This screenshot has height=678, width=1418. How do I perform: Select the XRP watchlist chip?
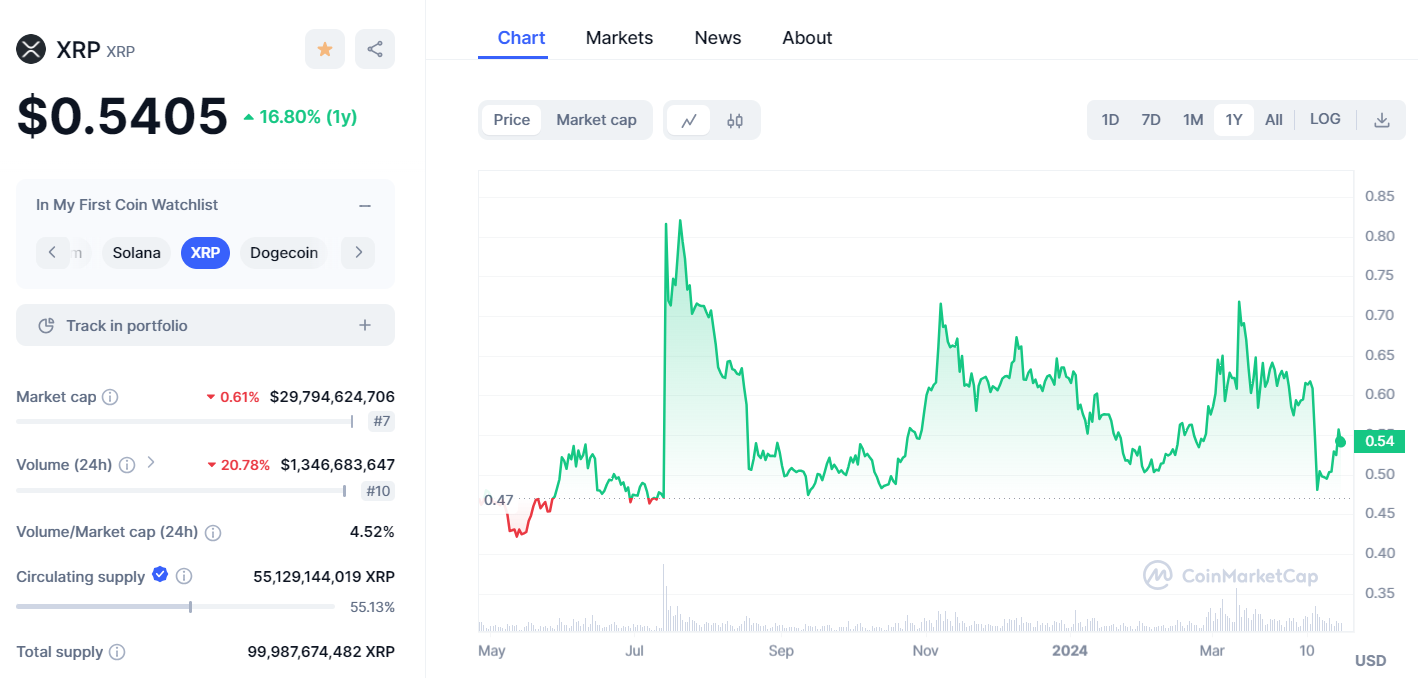click(x=205, y=253)
